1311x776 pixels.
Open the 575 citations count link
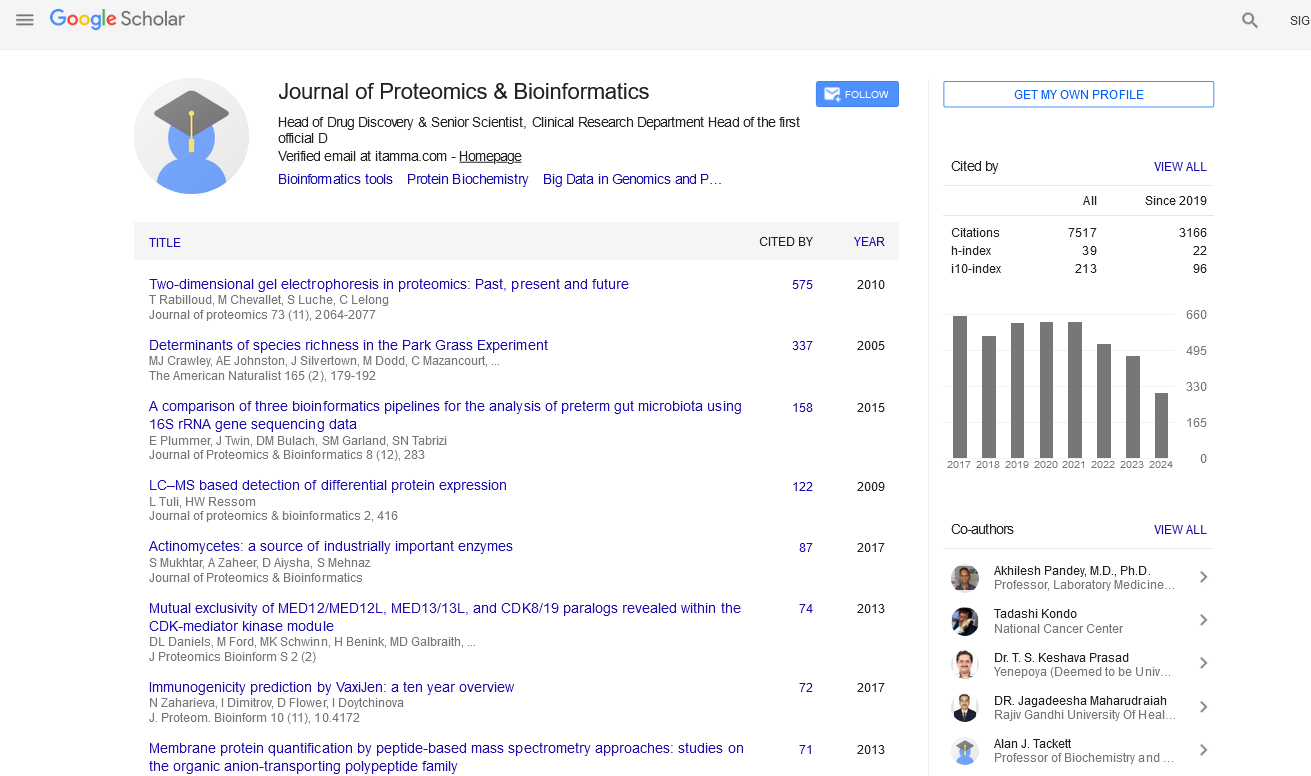(802, 285)
